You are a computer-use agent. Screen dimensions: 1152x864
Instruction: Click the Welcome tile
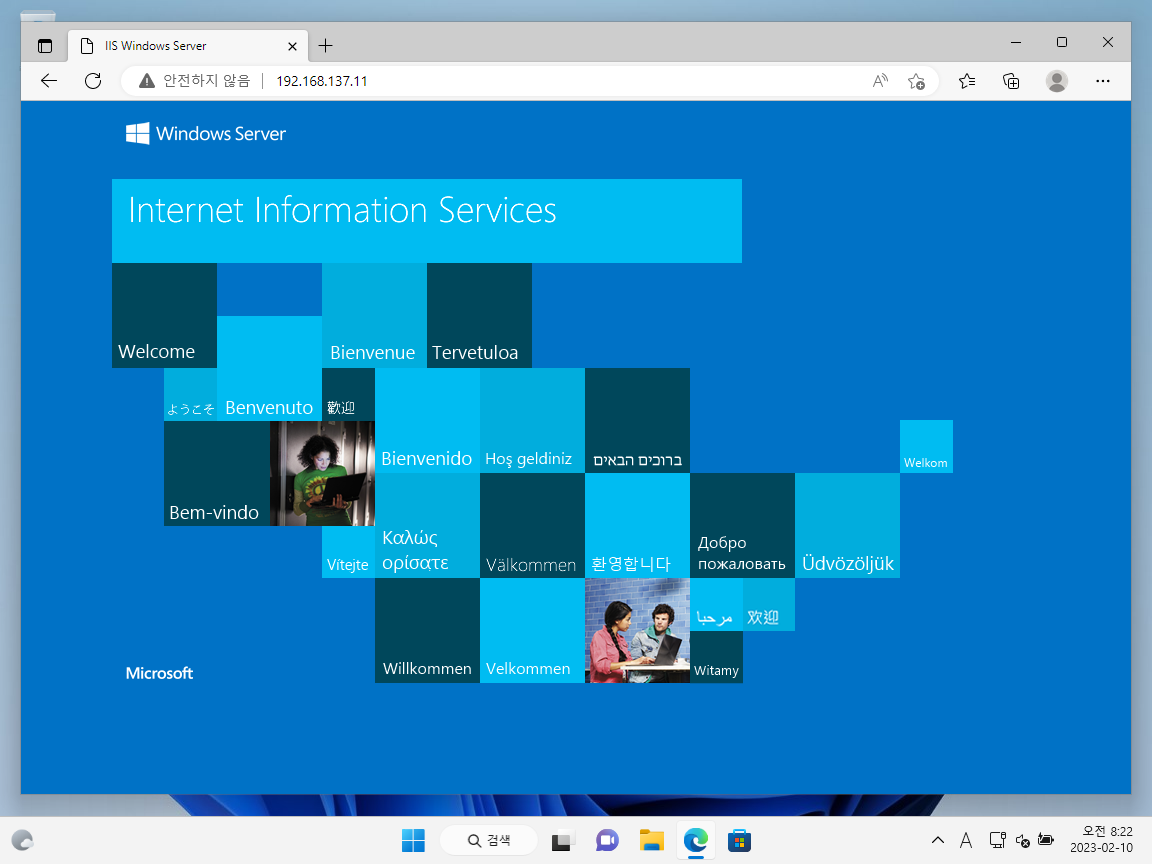[164, 315]
